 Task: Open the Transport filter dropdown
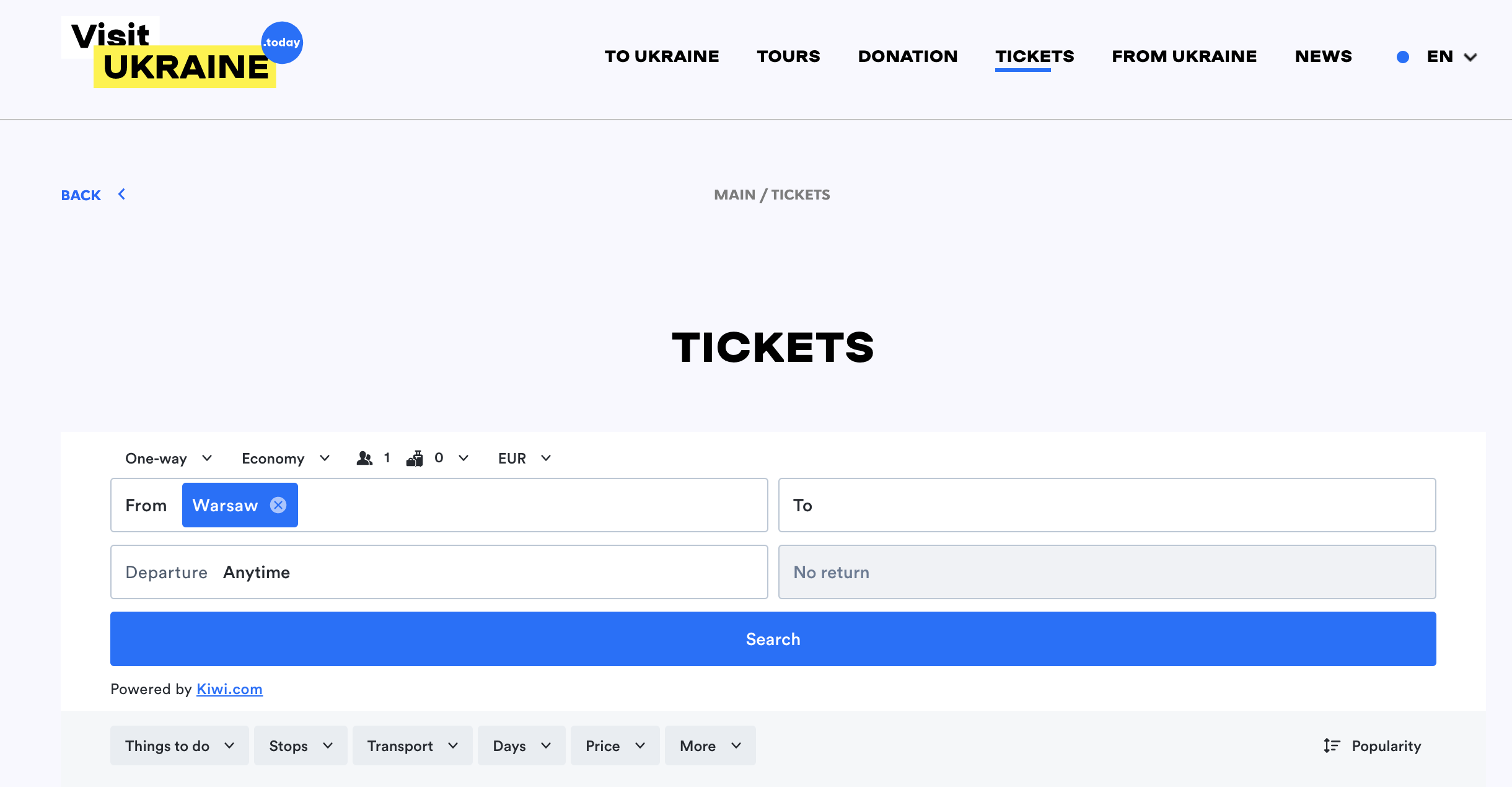(412, 745)
